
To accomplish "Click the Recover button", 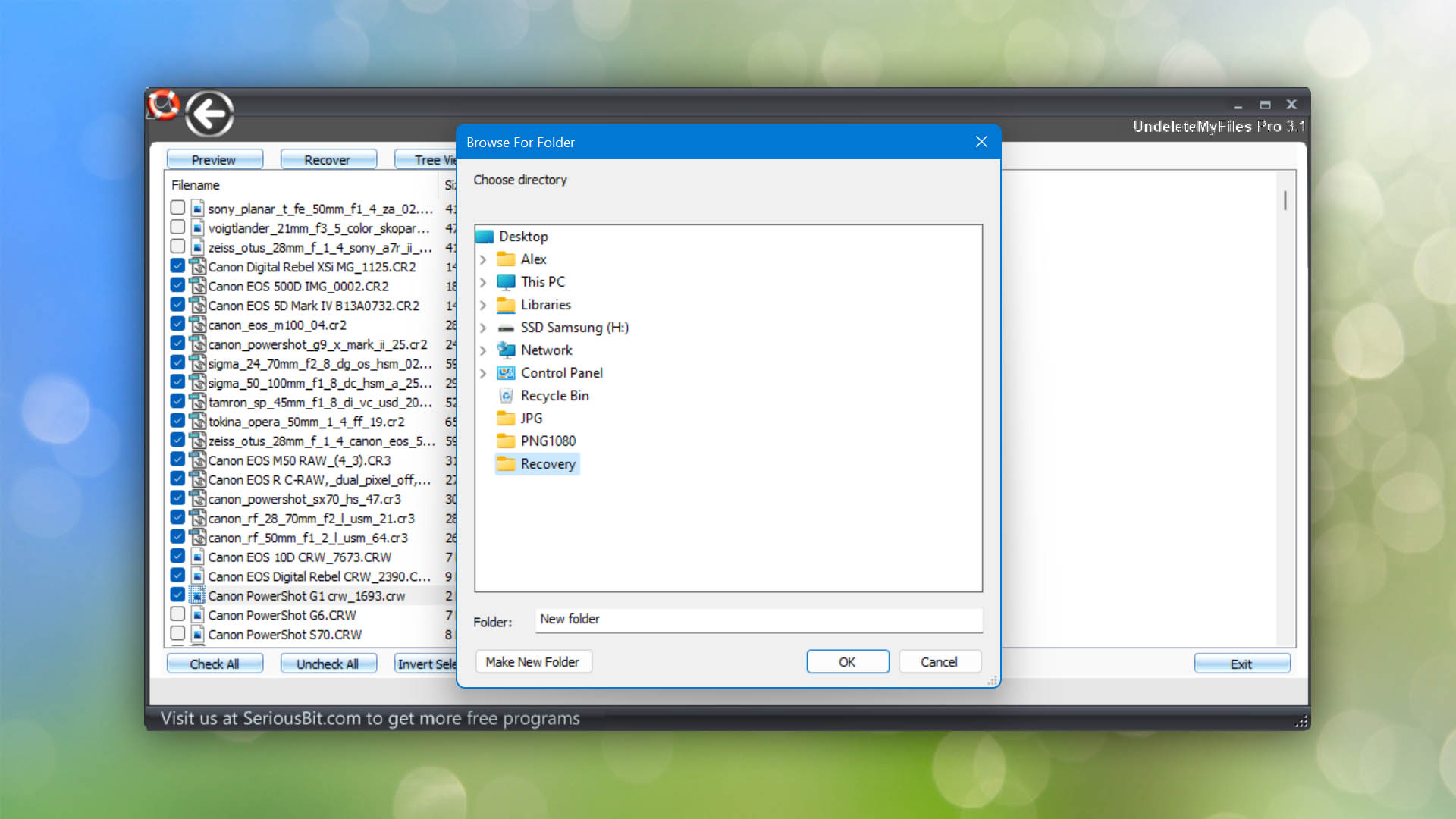I will point(328,160).
